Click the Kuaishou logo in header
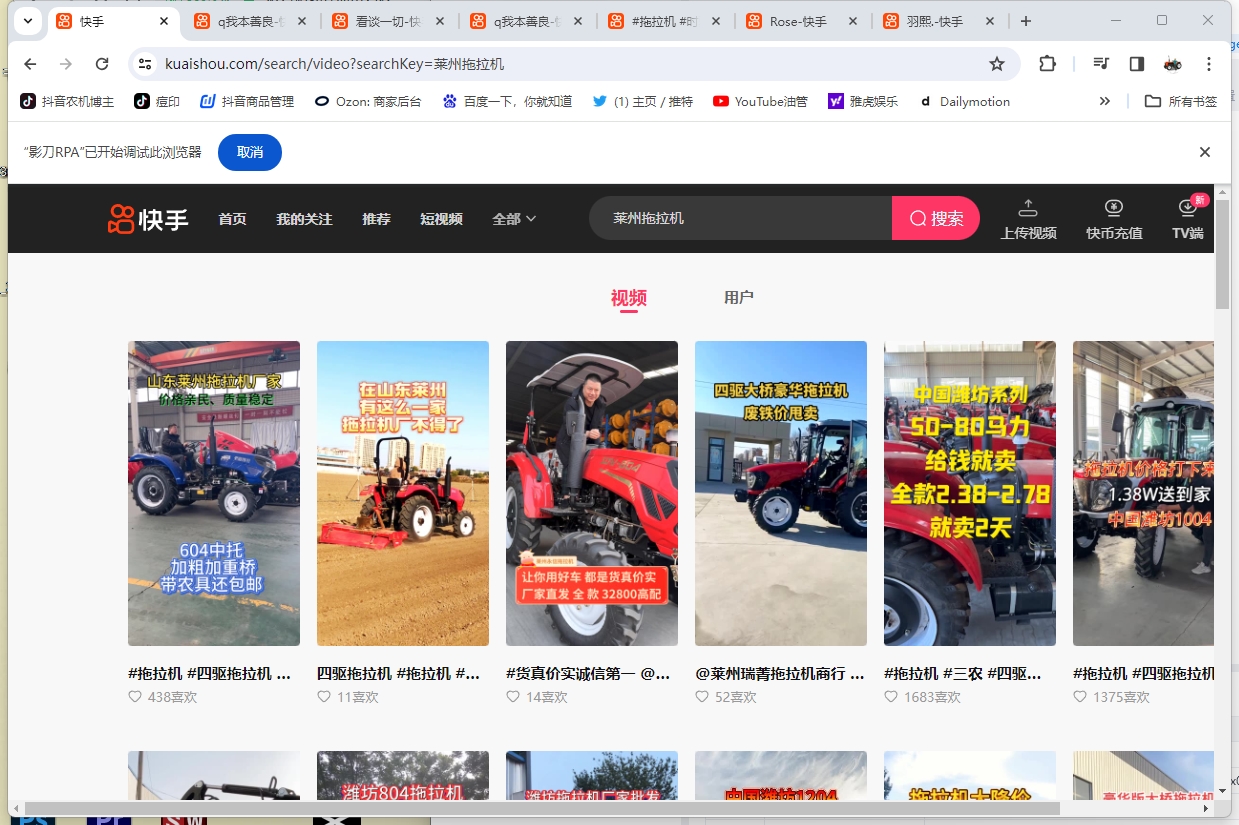The width and height of the screenshot is (1239, 825). [x=148, y=218]
